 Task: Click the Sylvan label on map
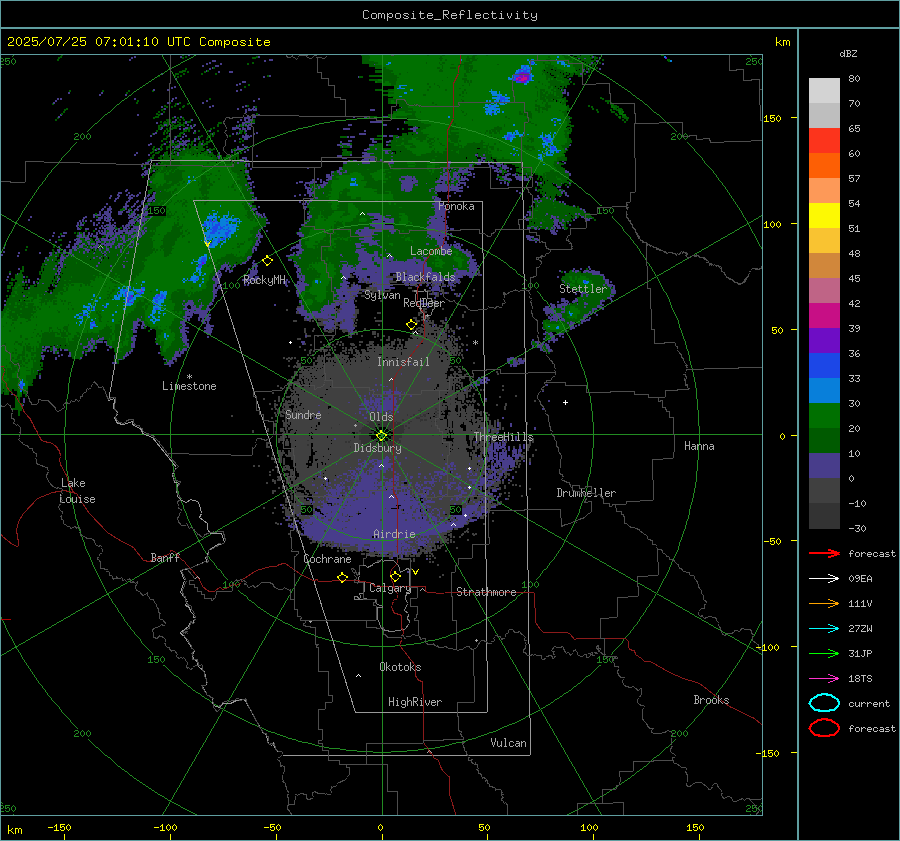[382, 295]
